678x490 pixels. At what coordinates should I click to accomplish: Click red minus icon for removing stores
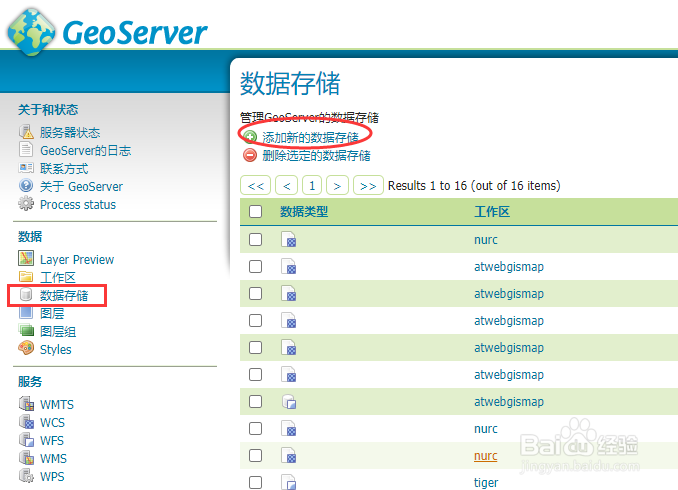(x=250, y=155)
